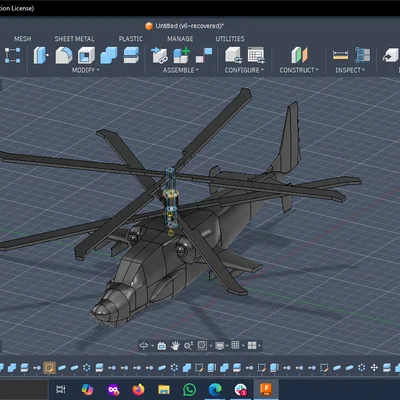This screenshot has width=400, height=400.
Task: Expand the Display Settings dropdown arrow
Action: coord(227,346)
